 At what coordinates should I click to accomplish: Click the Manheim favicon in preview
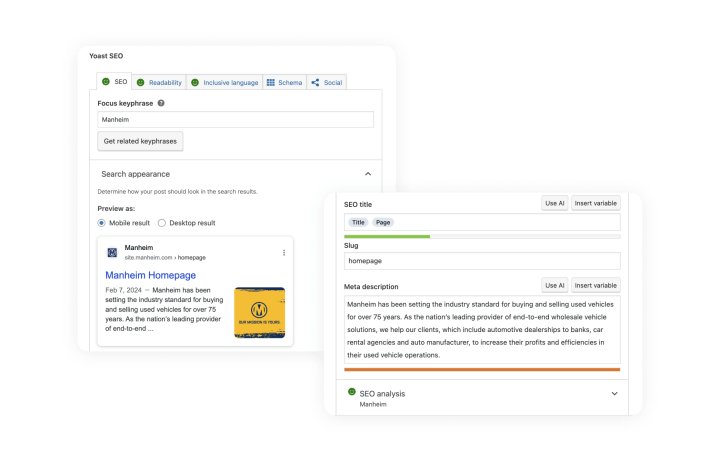pyautogui.click(x=112, y=253)
